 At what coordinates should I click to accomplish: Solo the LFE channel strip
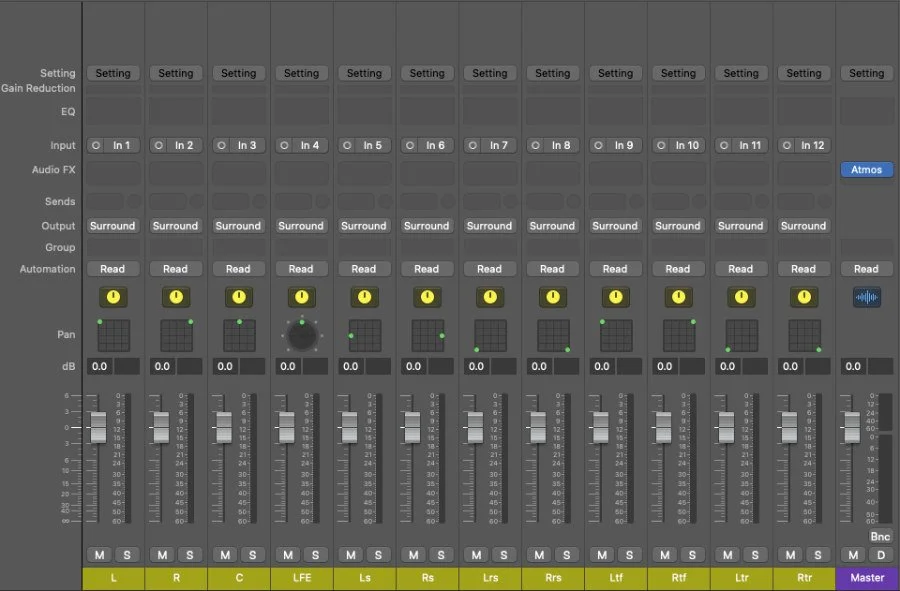315,555
